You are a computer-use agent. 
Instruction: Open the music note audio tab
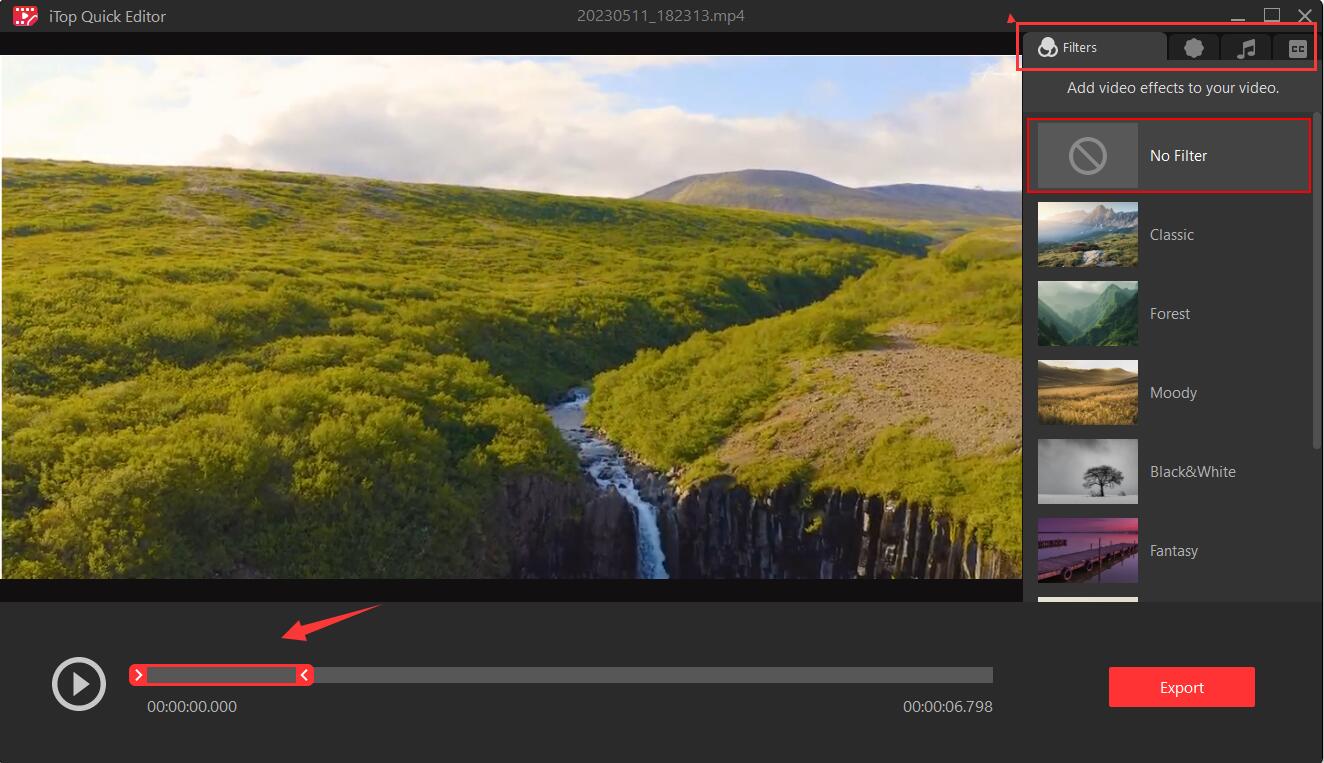[1246, 48]
